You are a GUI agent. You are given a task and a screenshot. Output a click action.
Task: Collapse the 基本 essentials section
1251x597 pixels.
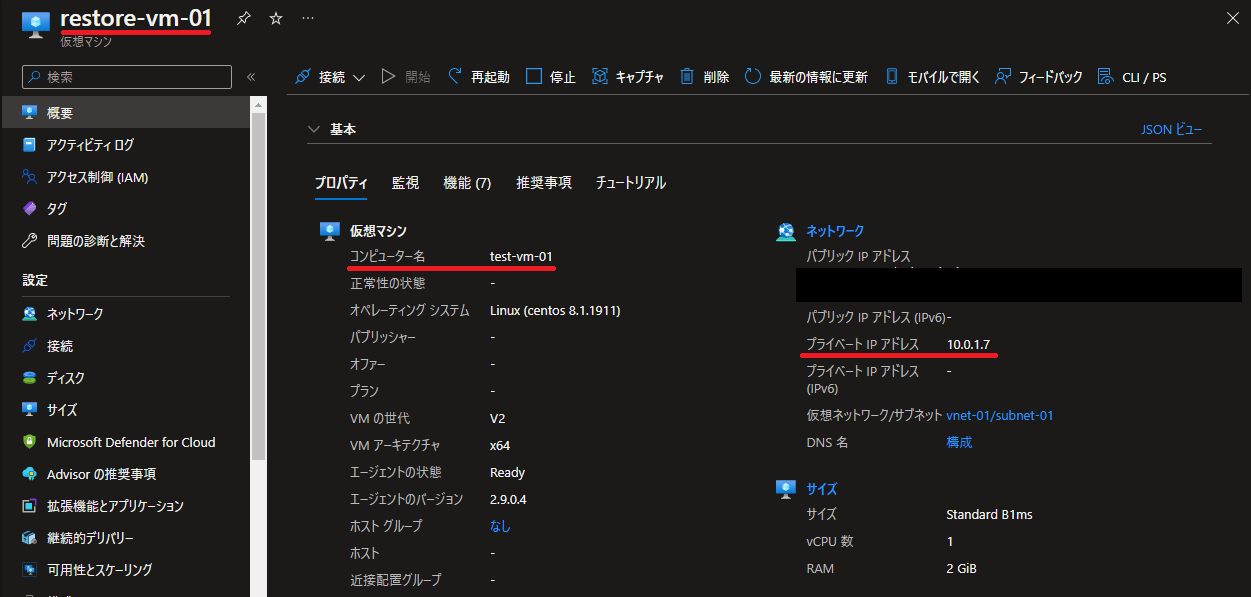click(x=315, y=130)
